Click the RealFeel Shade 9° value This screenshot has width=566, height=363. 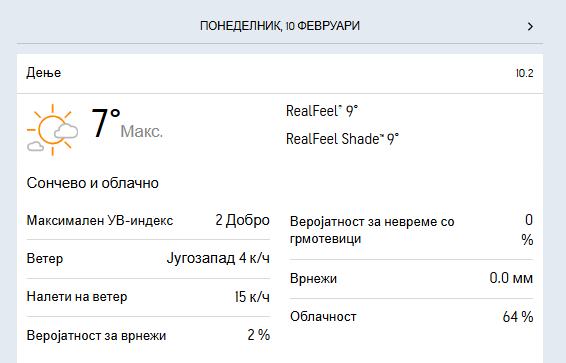tap(342, 139)
